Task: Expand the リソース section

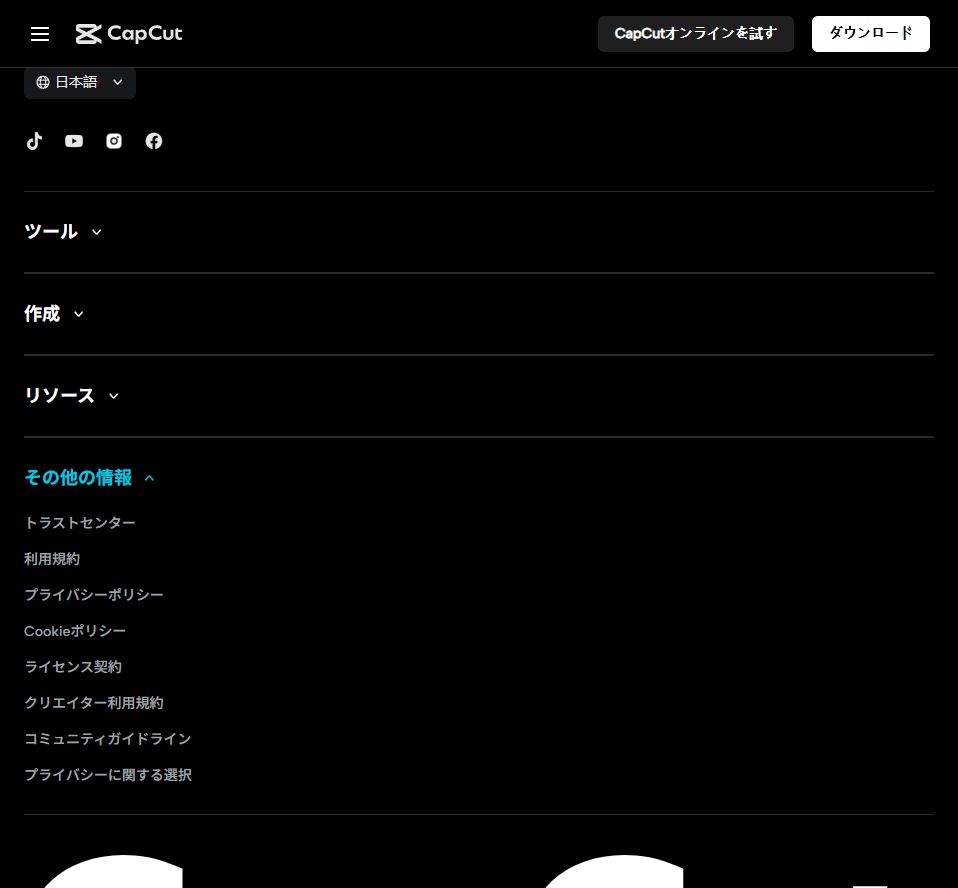Action: (x=71, y=395)
